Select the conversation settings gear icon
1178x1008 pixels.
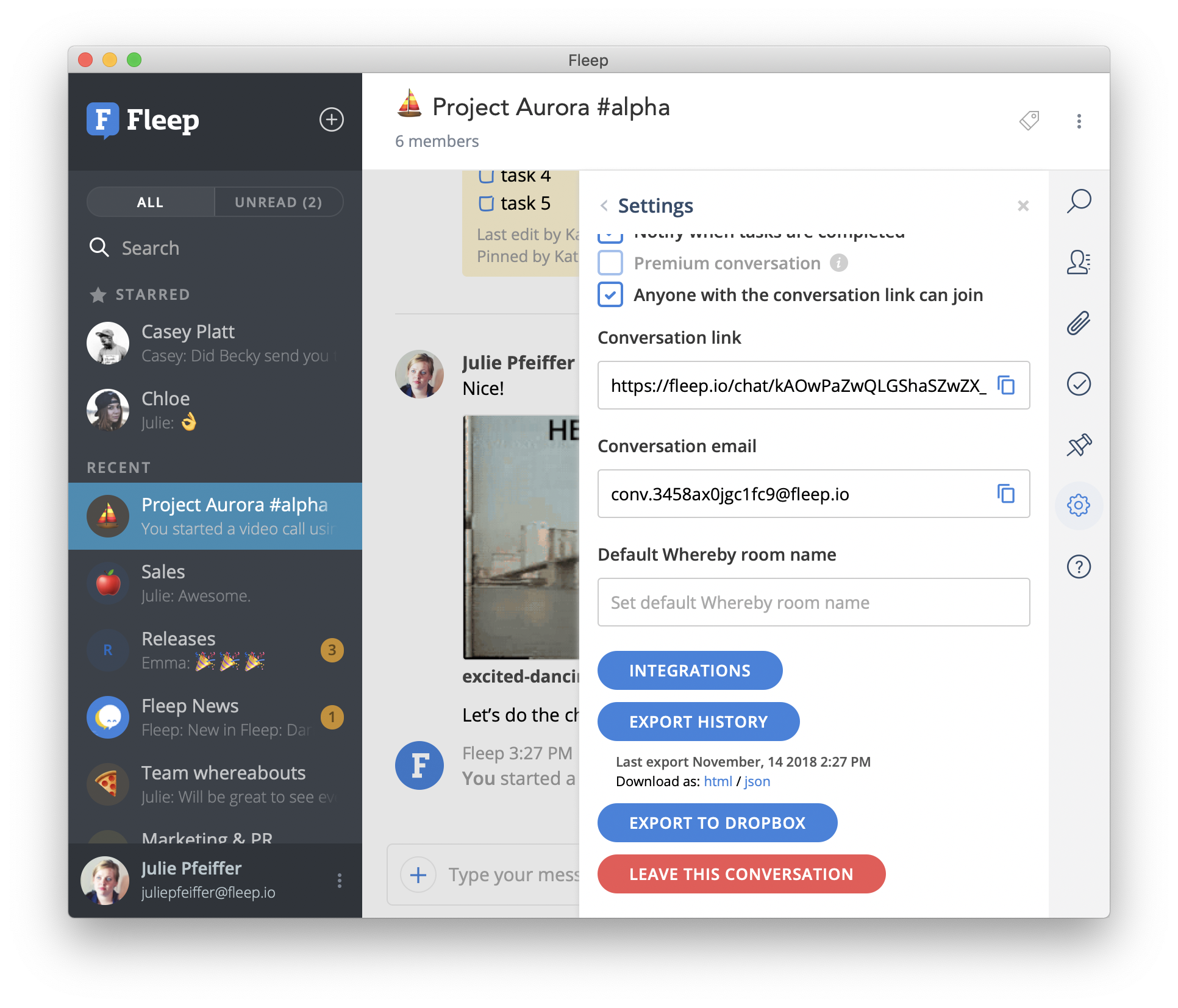1079,505
